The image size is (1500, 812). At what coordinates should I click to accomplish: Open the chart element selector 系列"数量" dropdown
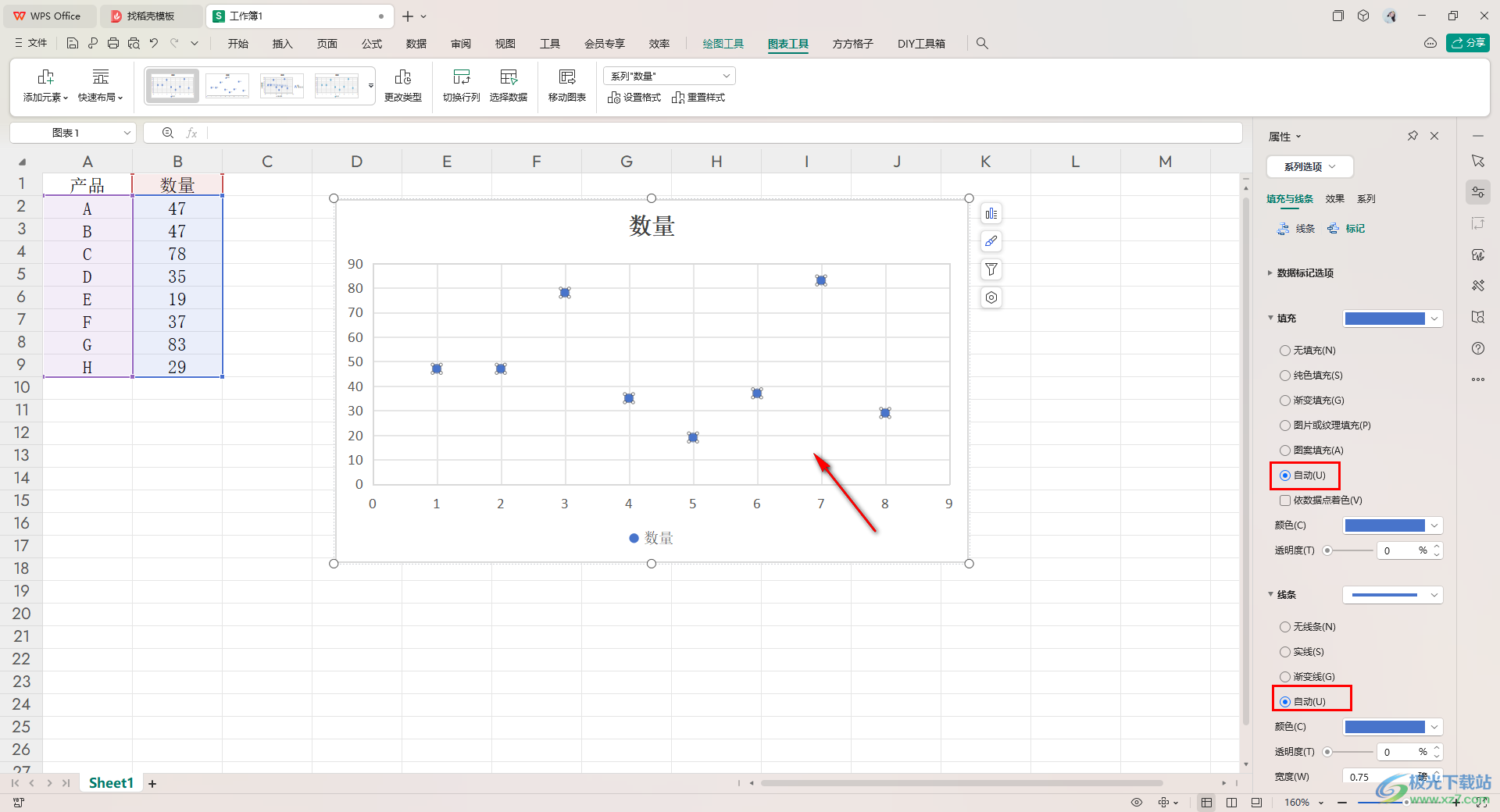(x=670, y=76)
